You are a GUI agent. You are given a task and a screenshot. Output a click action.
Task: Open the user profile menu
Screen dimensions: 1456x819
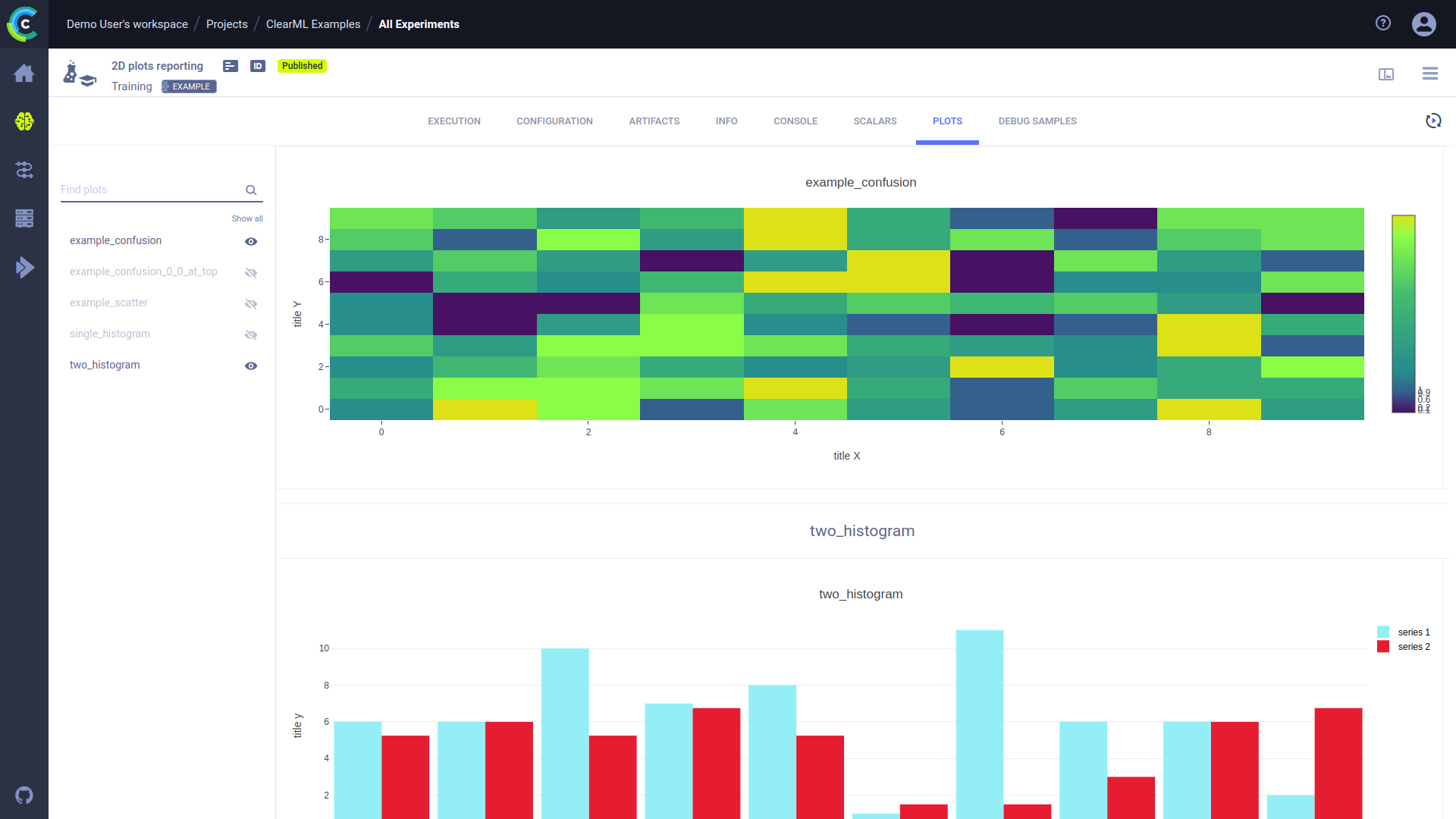tap(1423, 24)
